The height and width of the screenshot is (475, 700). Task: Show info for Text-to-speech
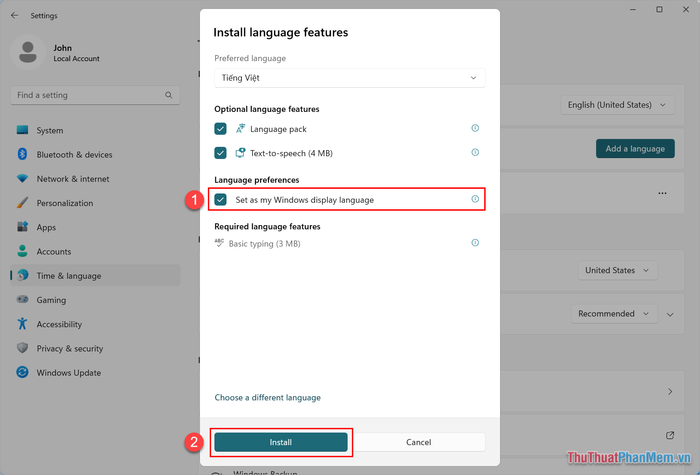click(475, 152)
